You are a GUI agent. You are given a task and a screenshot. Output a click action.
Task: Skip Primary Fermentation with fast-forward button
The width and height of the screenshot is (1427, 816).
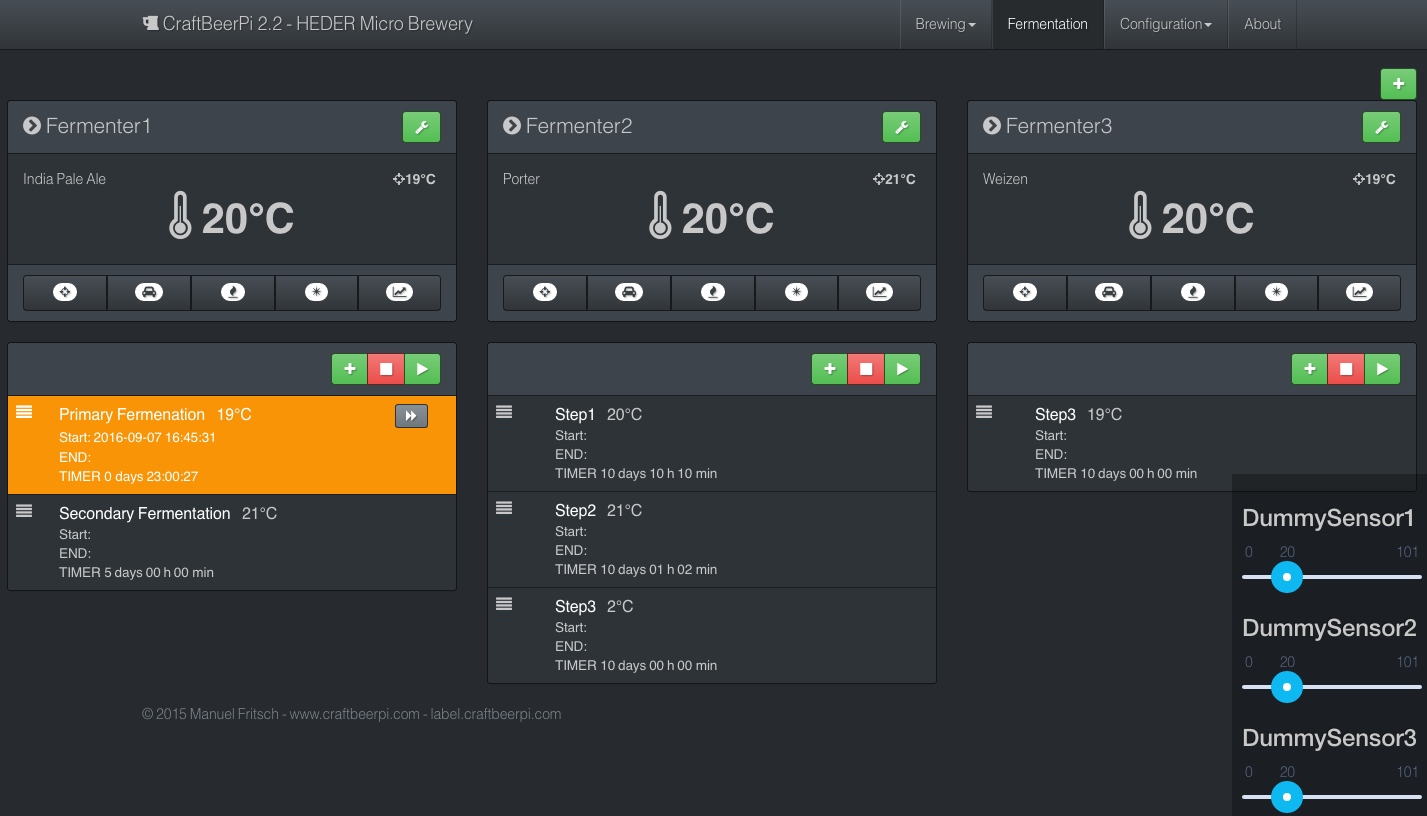click(411, 416)
